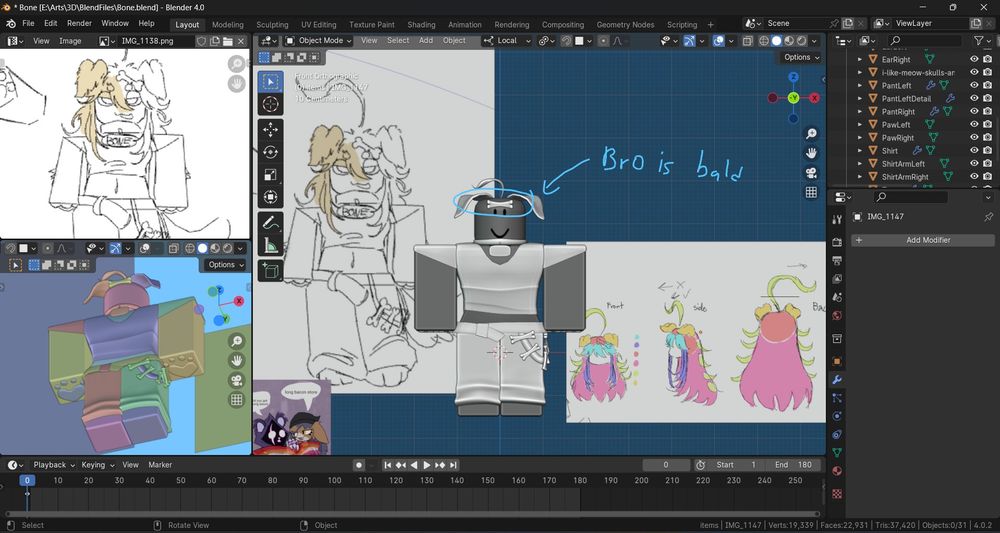
Task: Toggle camera view in main viewport
Action: 811,173
